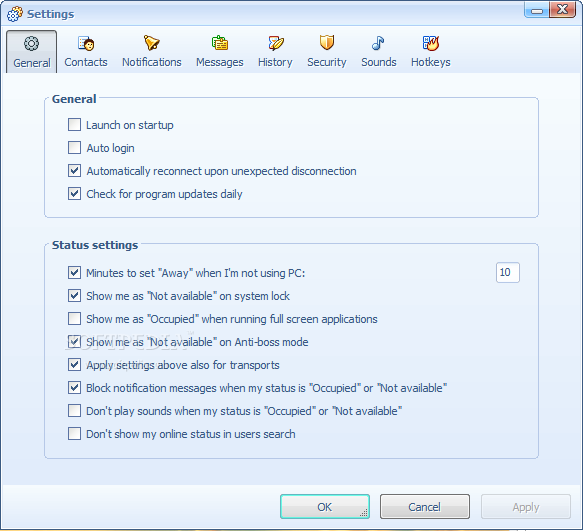Check Don't show my online status
Viewport: 583px width, 531px height.
click(x=74, y=434)
